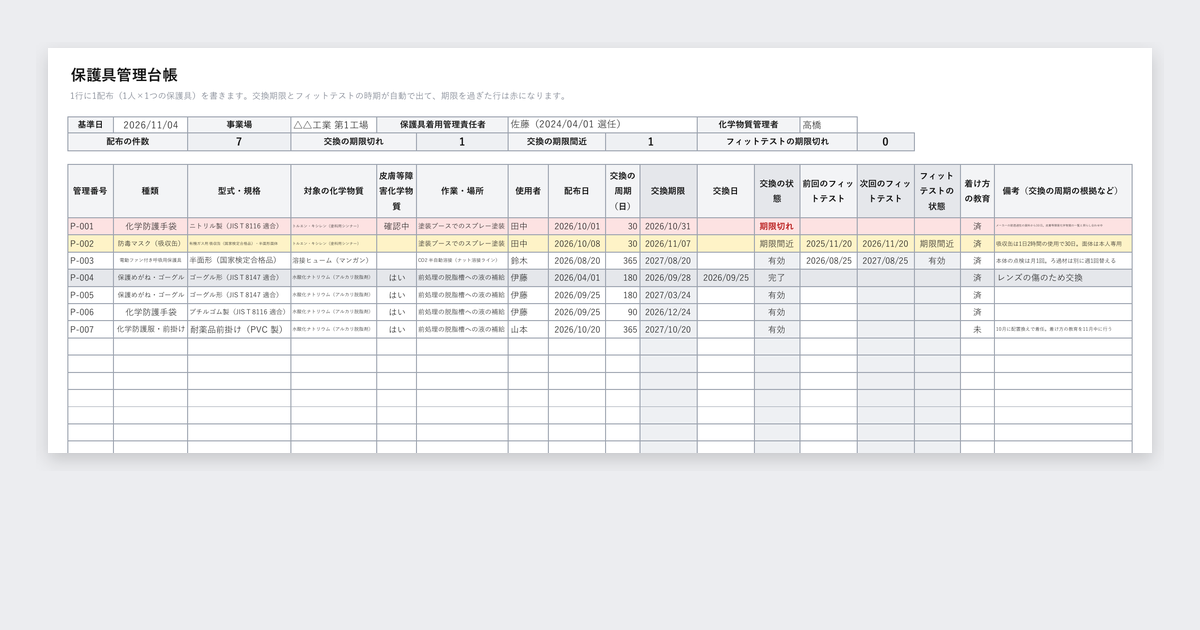Click the 着け方の教育 column header
This screenshot has height=630, width=1200.
coord(977,190)
